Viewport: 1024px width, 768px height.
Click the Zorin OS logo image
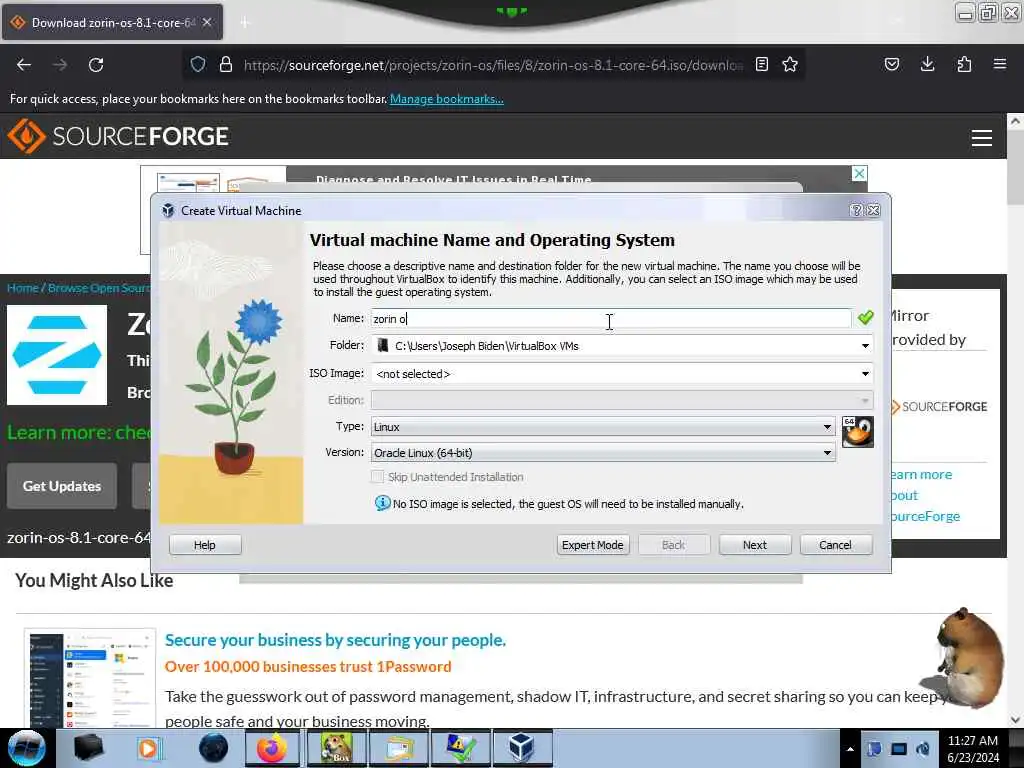click(57, 355)
